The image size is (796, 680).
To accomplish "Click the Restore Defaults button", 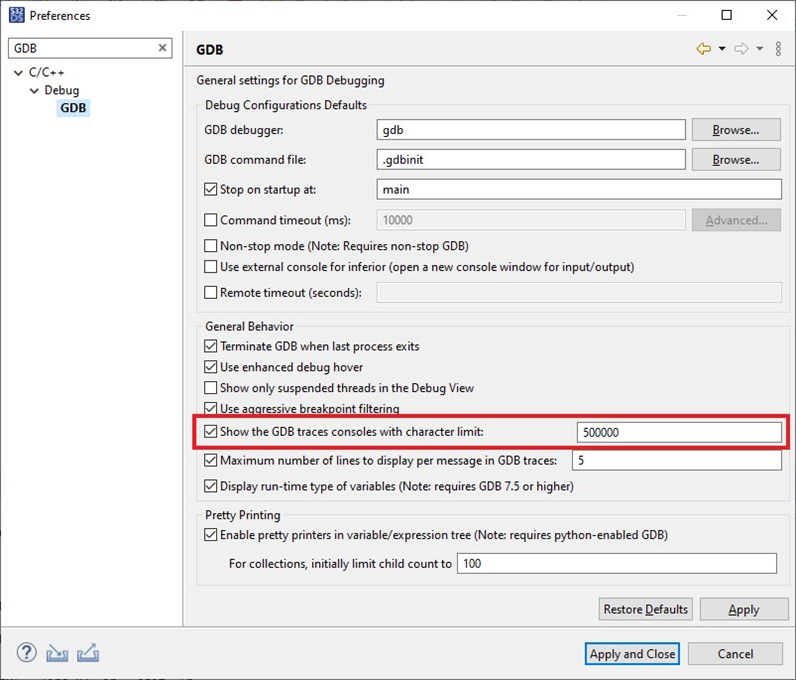I will point(645,609).
